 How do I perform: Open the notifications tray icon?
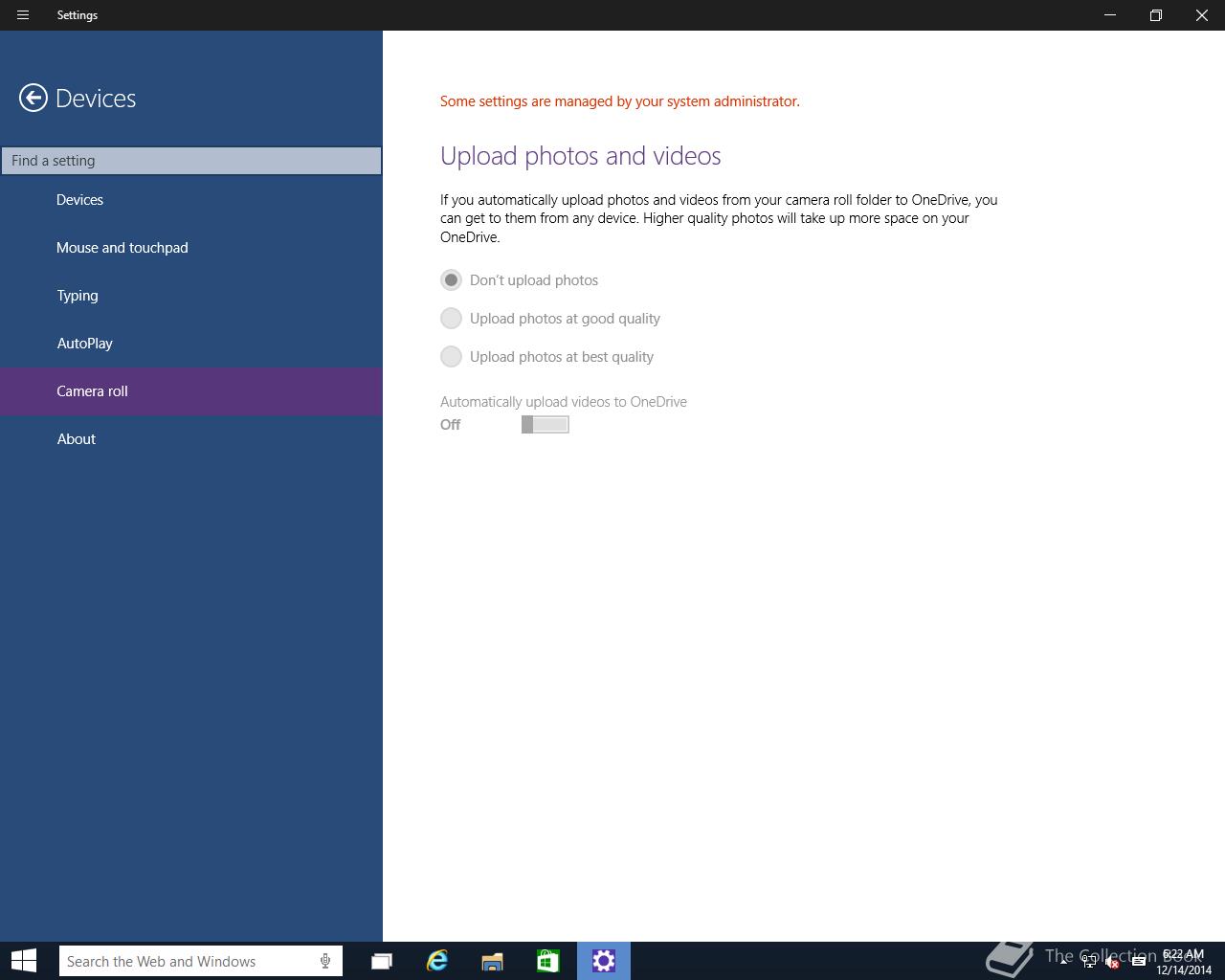(1138, 962)
